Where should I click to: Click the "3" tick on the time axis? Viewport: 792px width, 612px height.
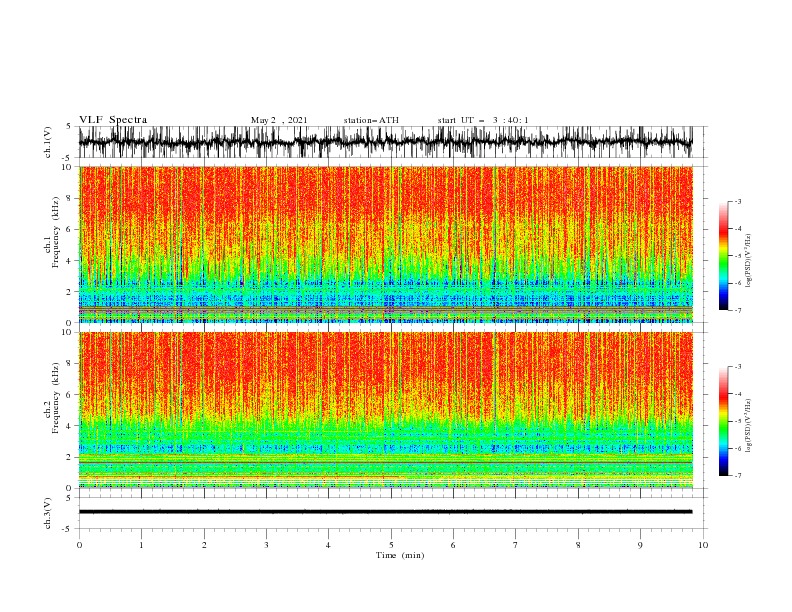click(266, 545)
